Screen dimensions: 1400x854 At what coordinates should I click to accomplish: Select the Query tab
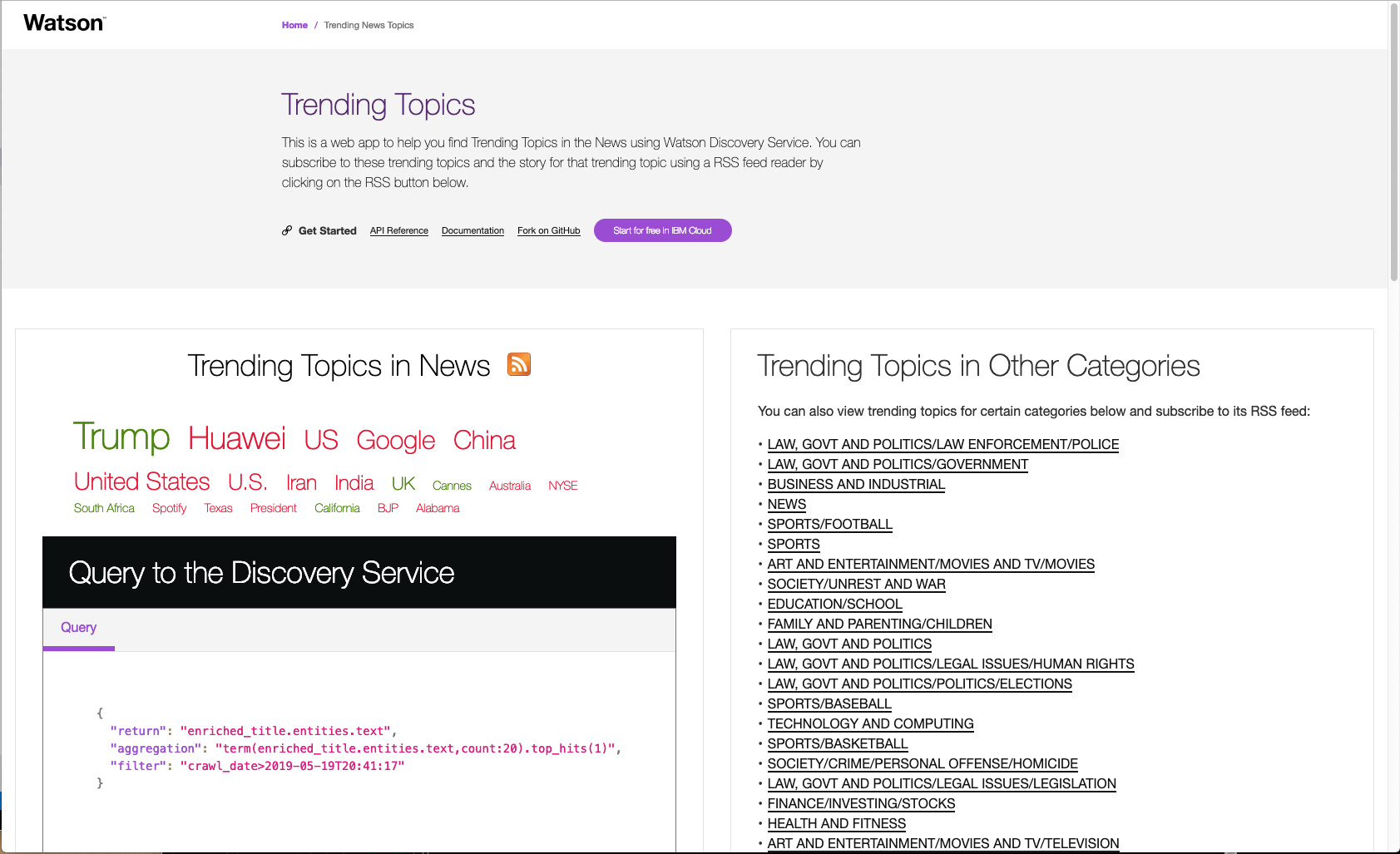[x=79, y=629]
